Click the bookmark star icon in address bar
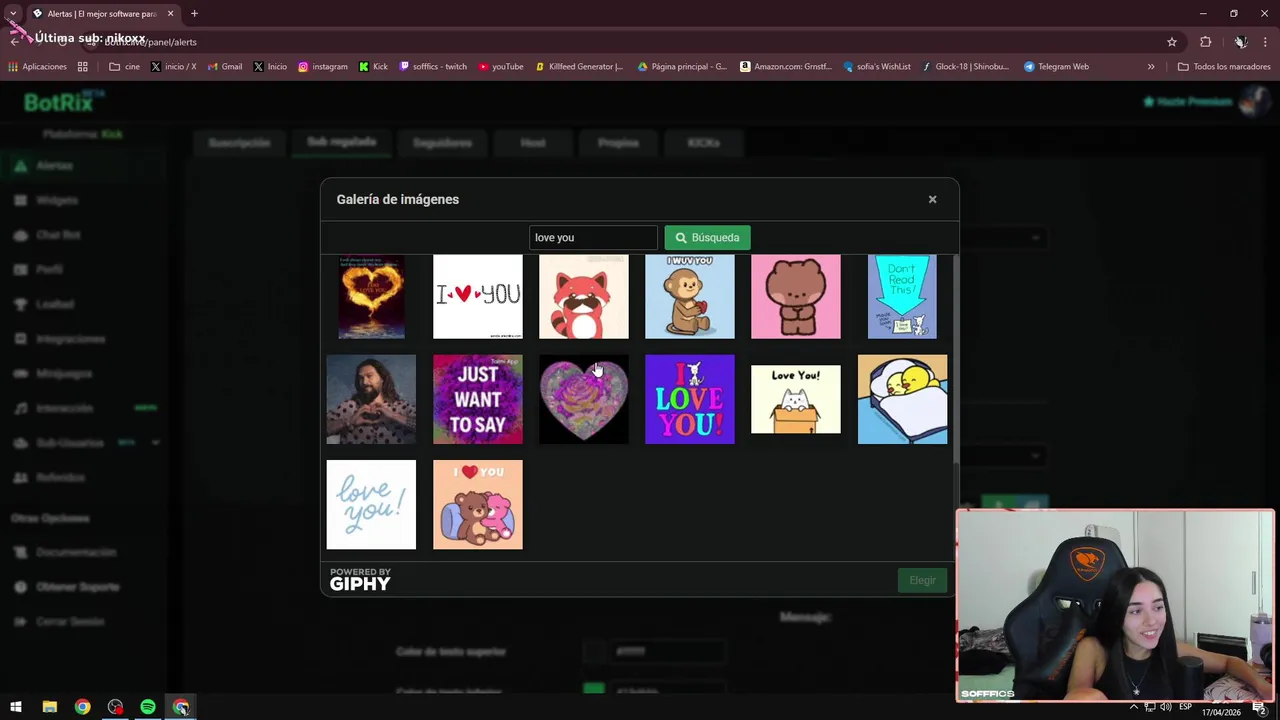Viewport: 1280px width, 720px height. pos(1172,42)
